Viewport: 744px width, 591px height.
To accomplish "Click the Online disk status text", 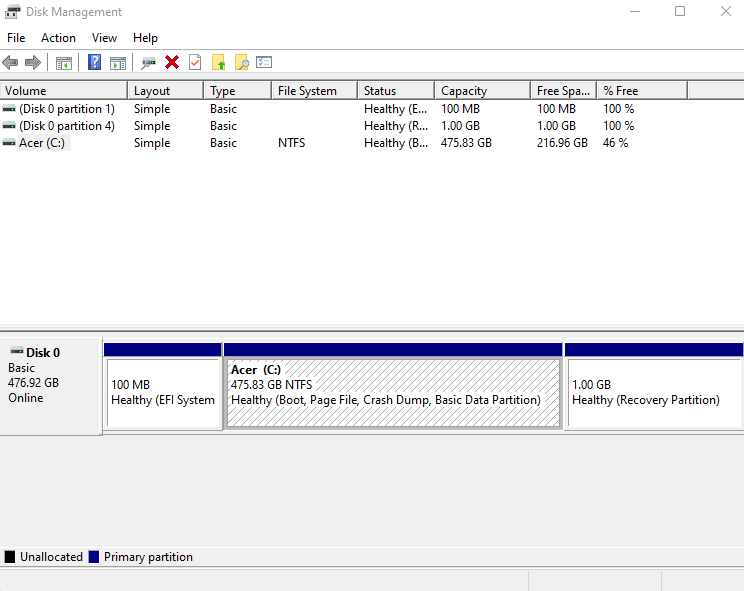I will (x=26, y=398).
